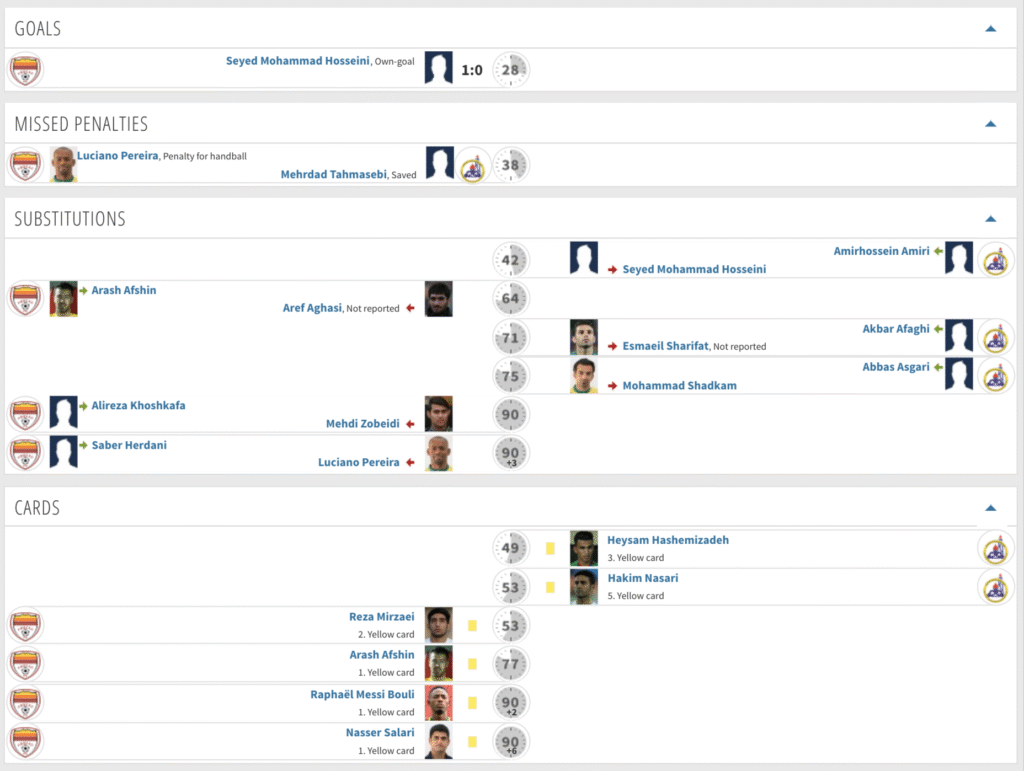Click the 64 minute substitution clock
Screen dimensions: 1024x771
pos(511,298)
